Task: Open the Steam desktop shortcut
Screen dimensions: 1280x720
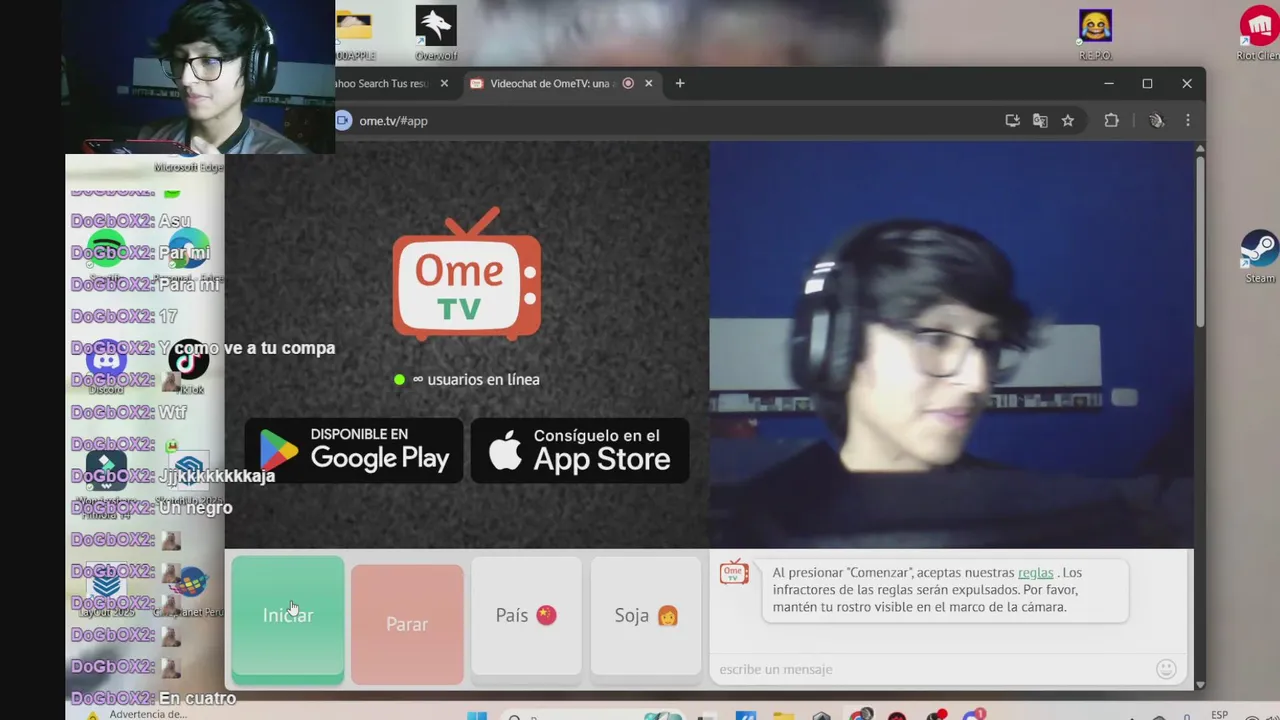Action: click(x=1260, y=257)
